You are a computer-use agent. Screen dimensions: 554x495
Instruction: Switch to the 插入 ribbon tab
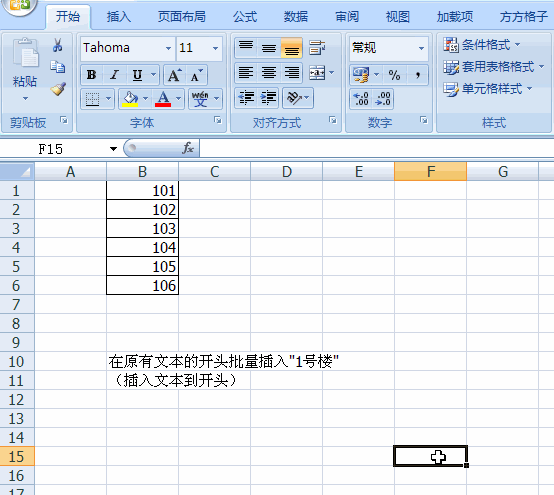coord(119,17)
